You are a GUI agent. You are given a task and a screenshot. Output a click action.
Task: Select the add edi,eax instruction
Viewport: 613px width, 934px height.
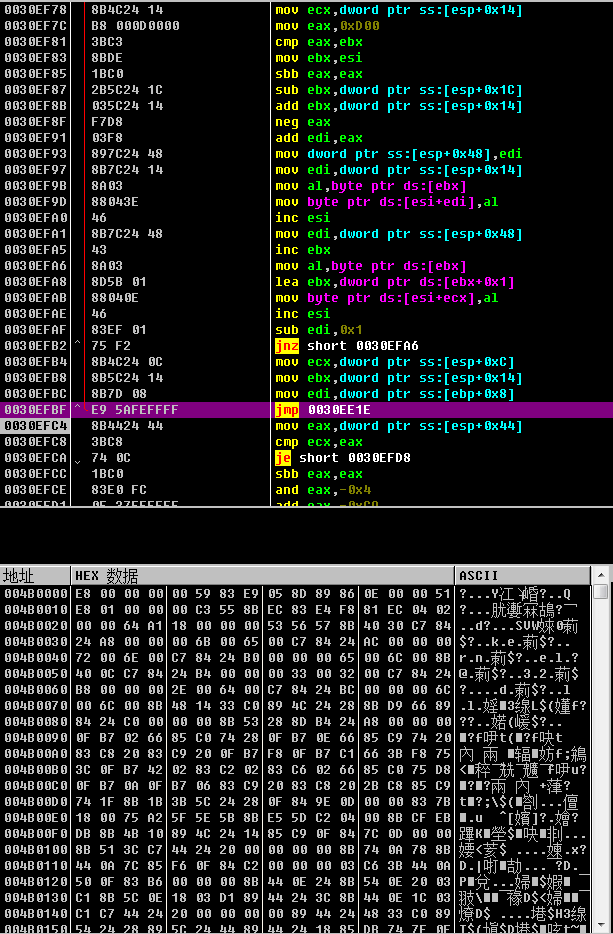pos(319,138)
